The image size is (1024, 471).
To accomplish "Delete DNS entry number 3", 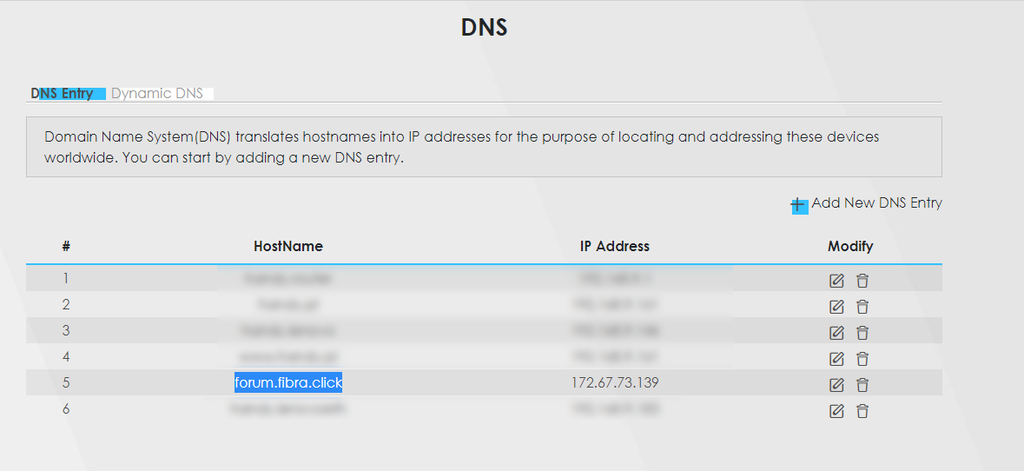I will [862, 333].
